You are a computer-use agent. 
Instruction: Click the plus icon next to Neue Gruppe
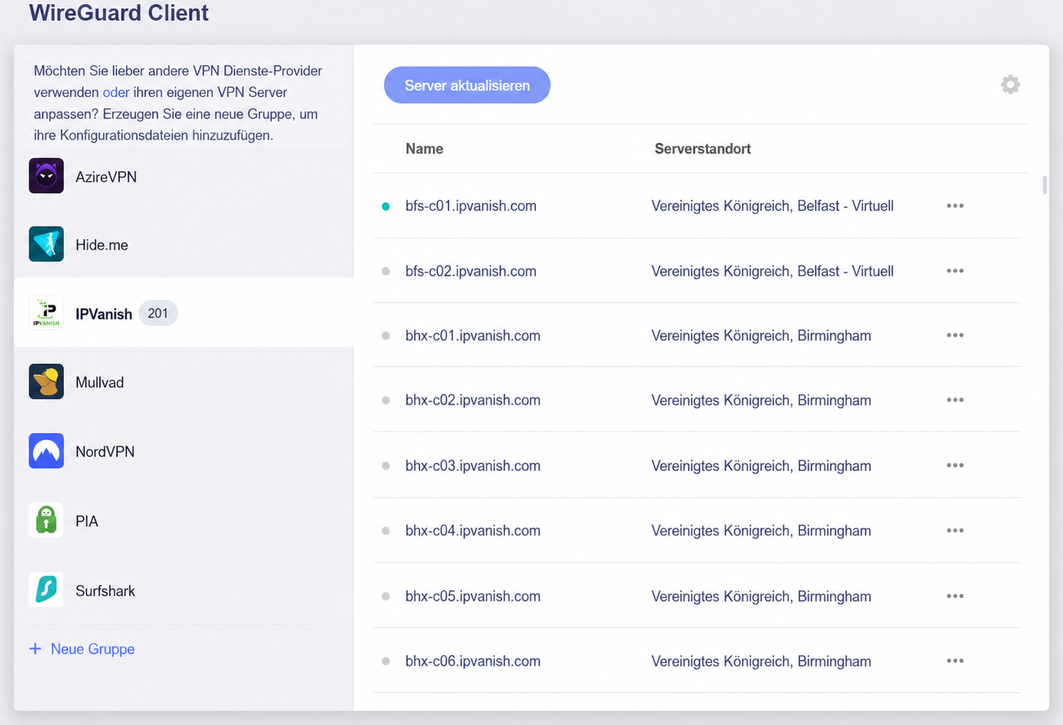(35, 649)
